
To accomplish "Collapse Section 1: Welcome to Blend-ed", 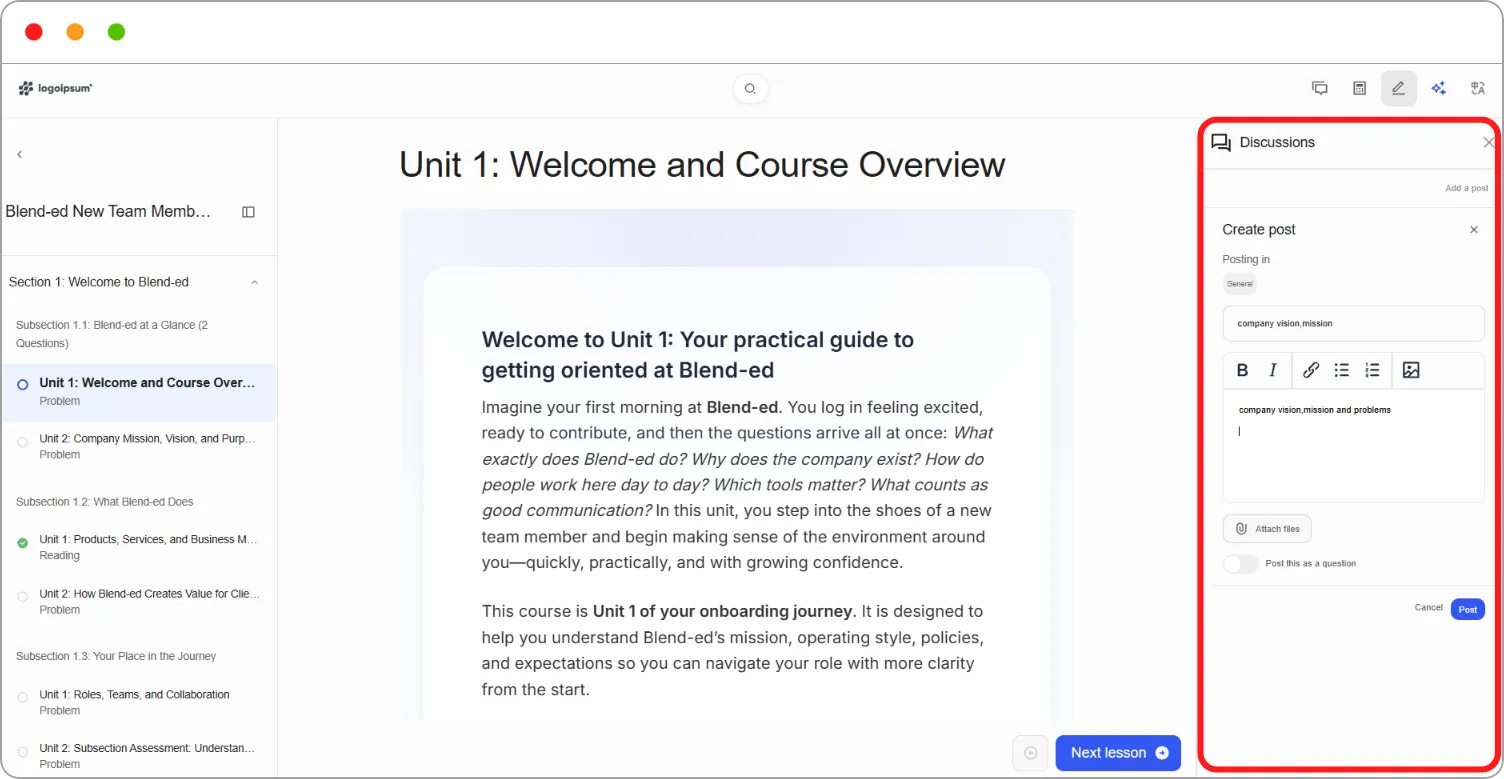I will click(x=254, y=282).
